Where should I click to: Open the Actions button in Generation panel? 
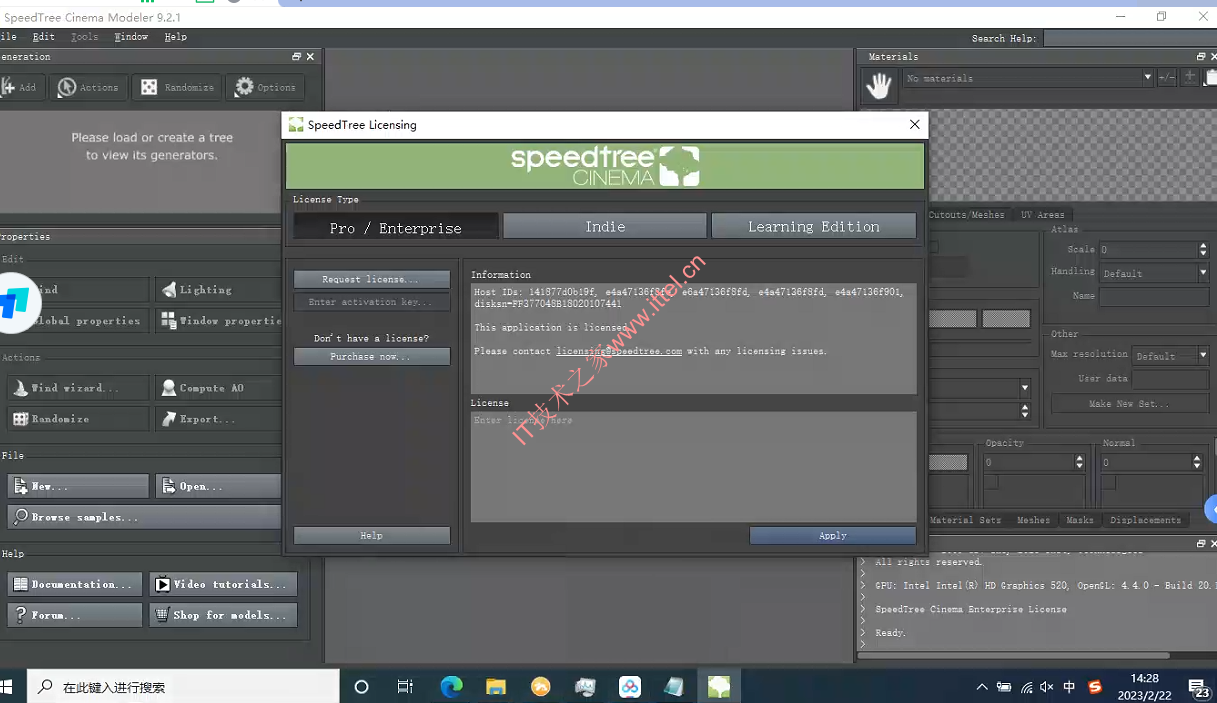[88, 87]
